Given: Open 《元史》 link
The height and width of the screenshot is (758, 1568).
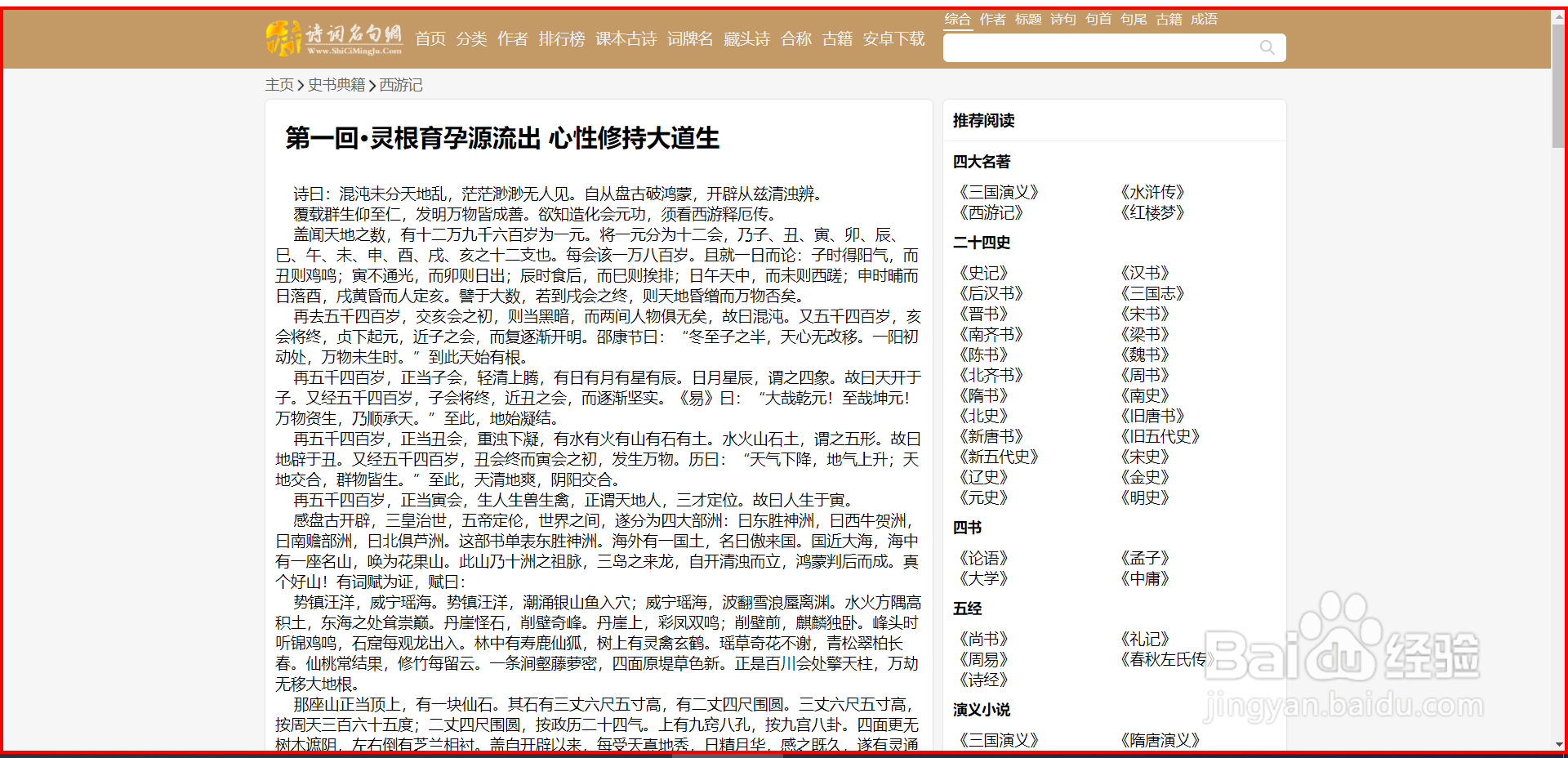Looking at the screenshot, I should tap(984, 497).
